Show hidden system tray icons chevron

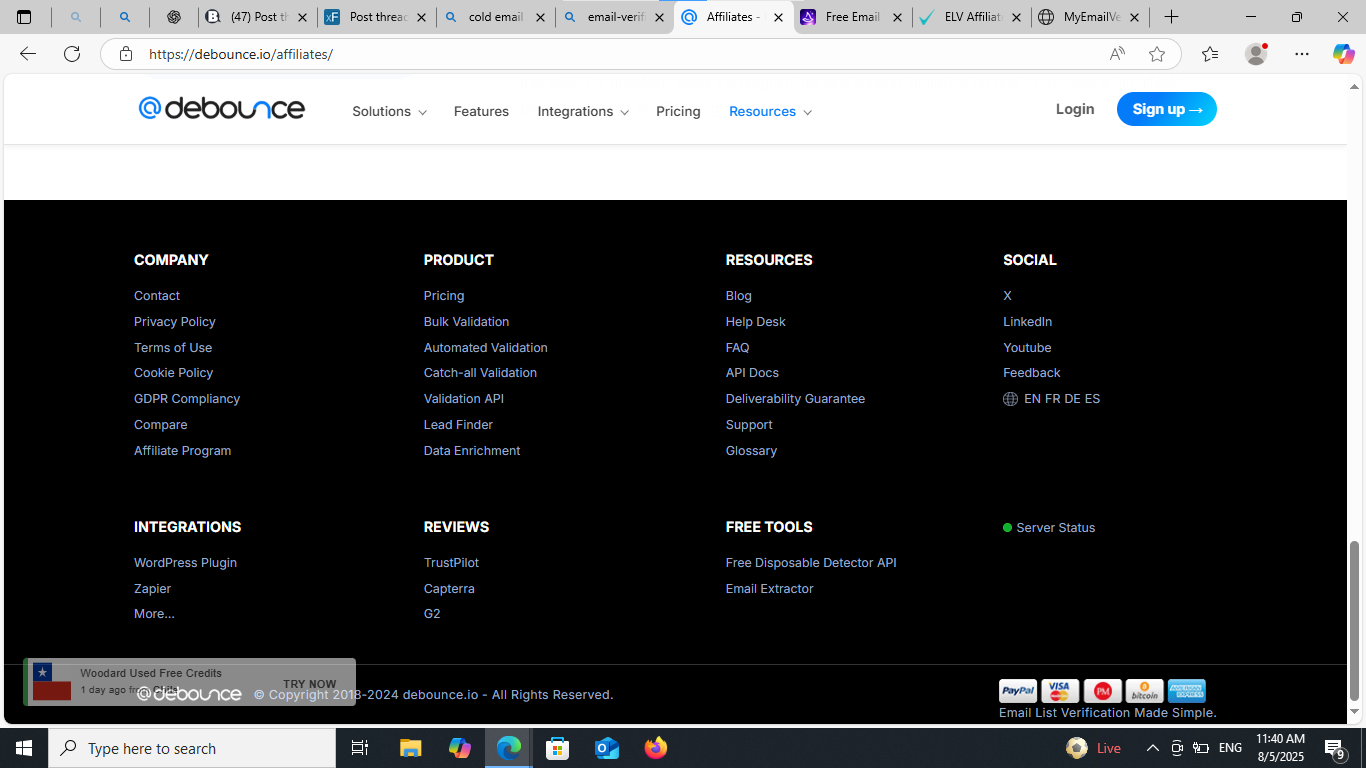(1152, 748)
